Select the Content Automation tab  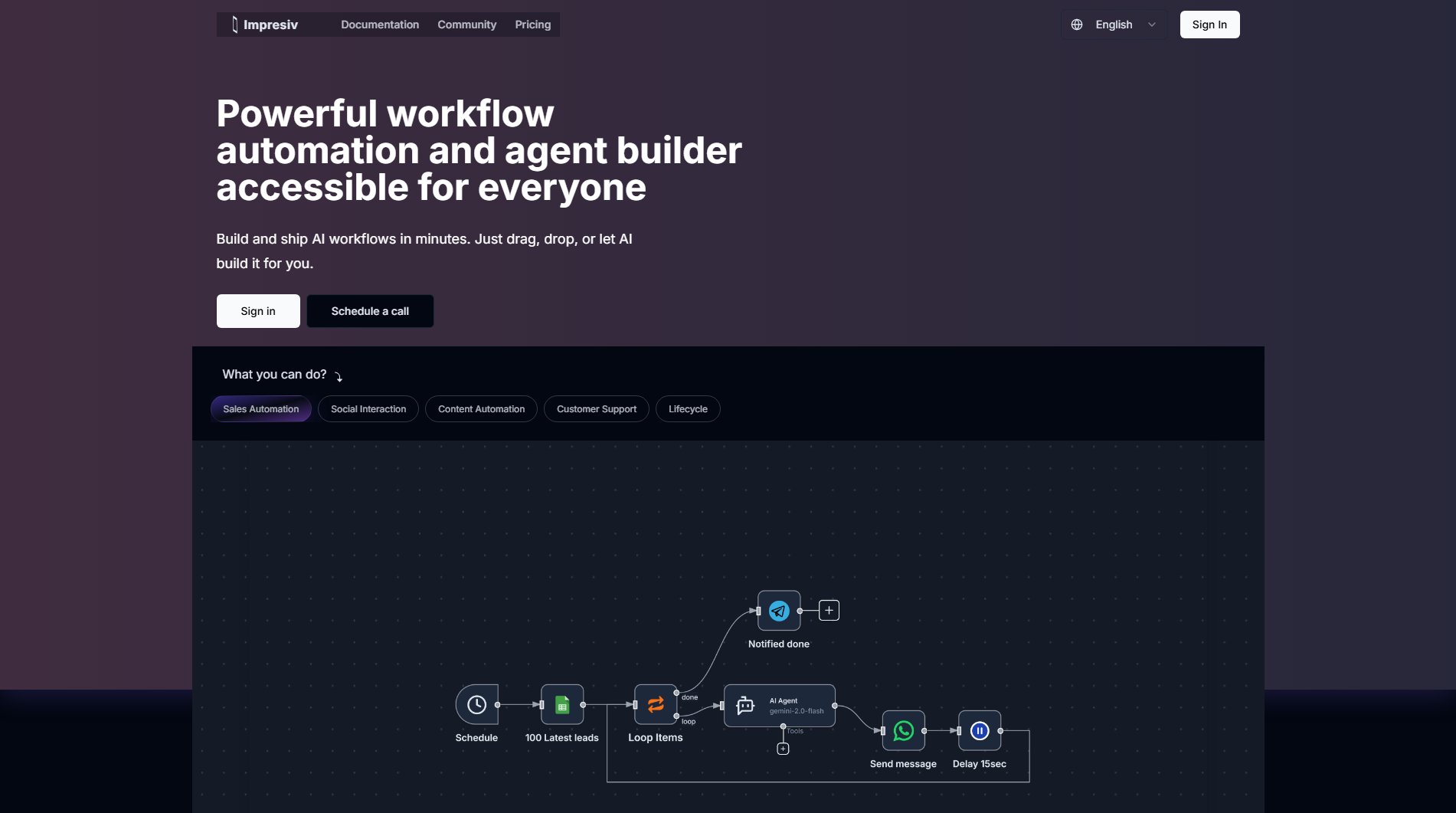[x=481, y=409]
